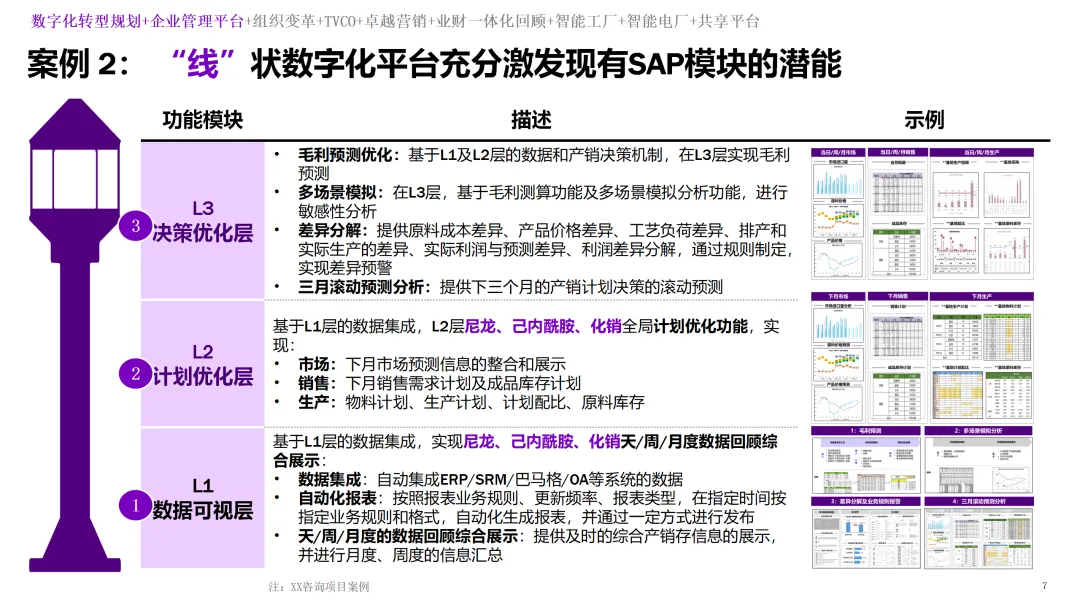Viewport: 1080px width, 608px height.
Task: Open the 1: 毛利预测 example thumbnail
Action: [x=866, y=459]
